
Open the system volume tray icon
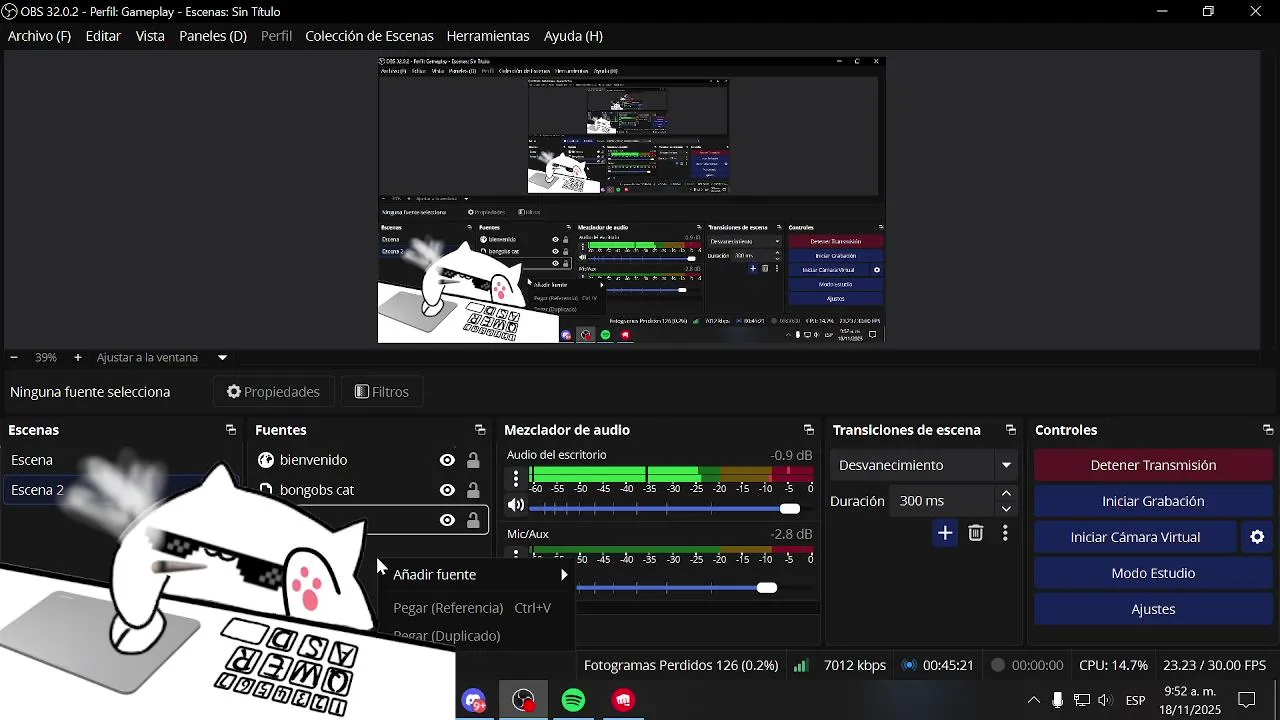pos(1105,700)
